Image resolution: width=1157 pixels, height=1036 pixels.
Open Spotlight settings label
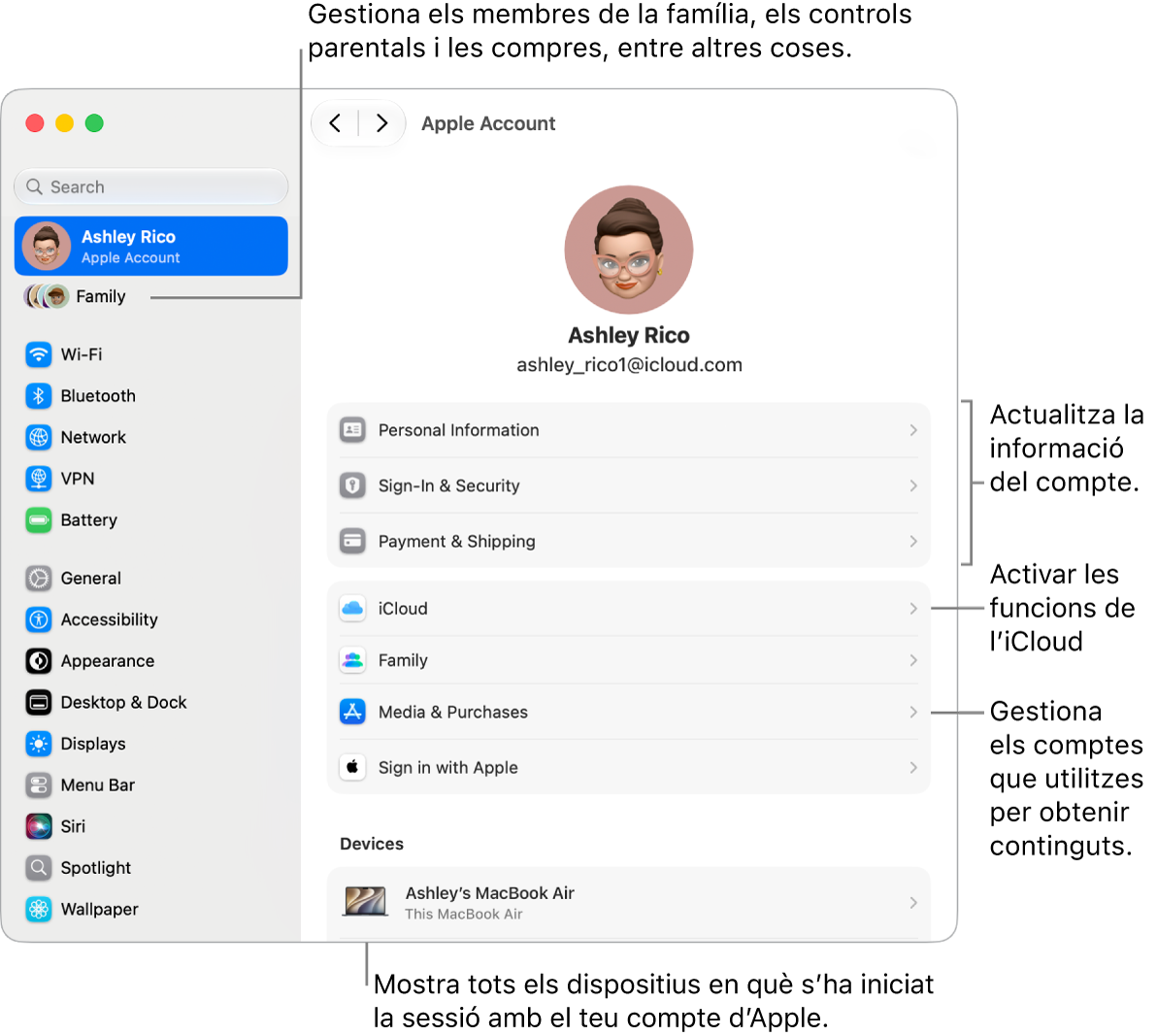(96, 868)
